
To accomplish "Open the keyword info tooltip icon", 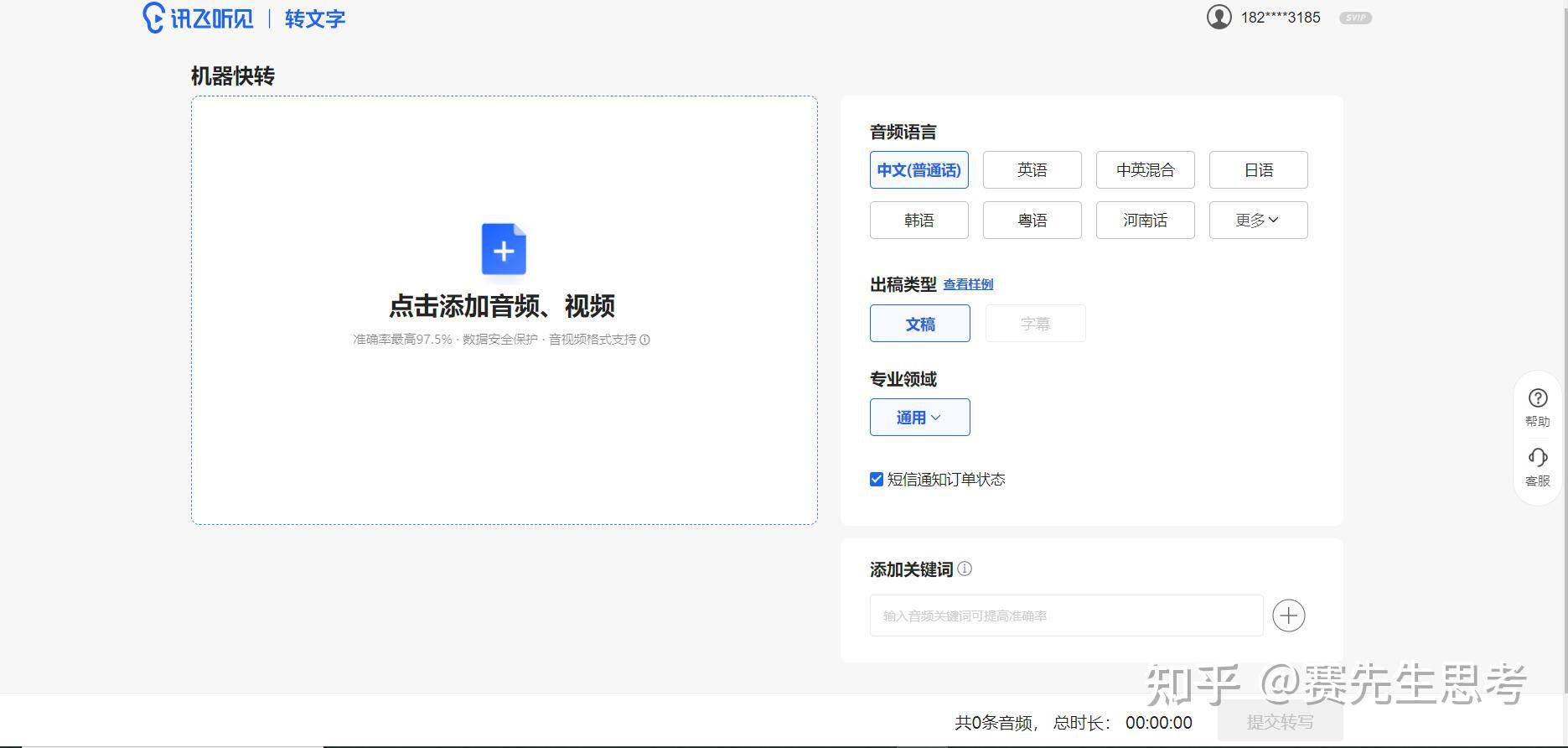I will tap(965, 569).
